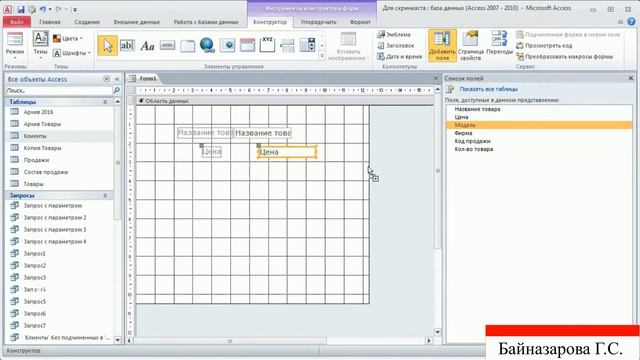Click the form's horizontal scrollbar thumb
This screenshot has width=640, height=360.
coord(230,341)
